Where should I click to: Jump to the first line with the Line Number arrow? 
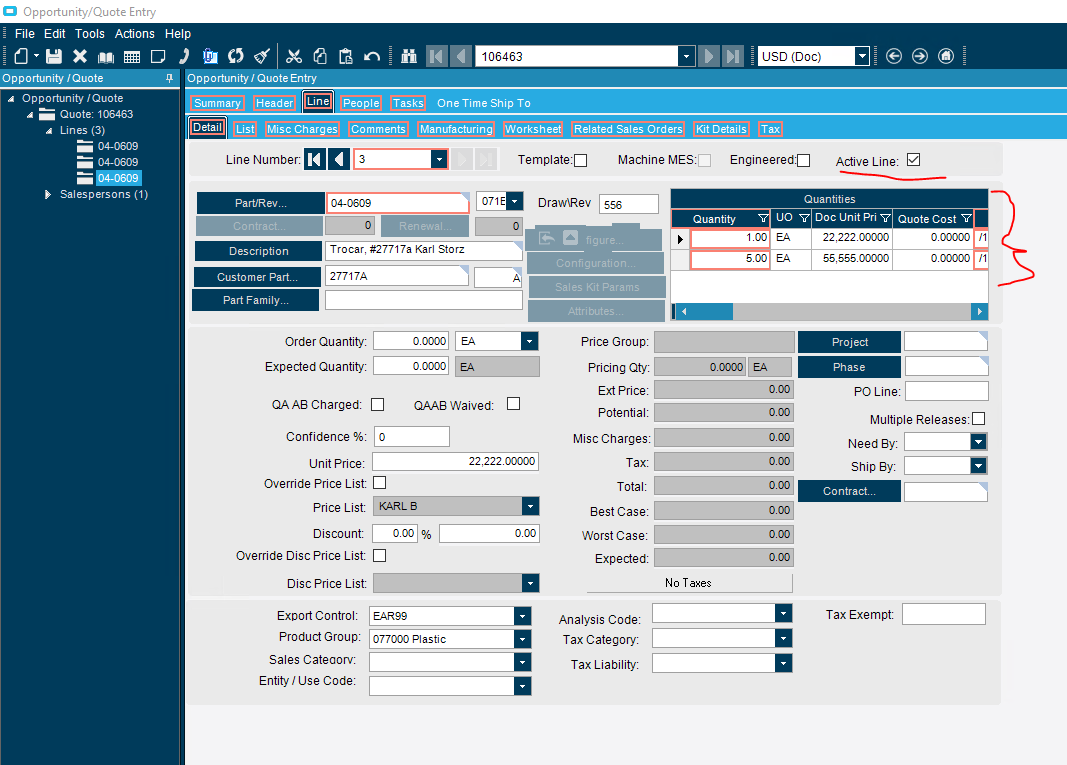click(x=314, y=159)
